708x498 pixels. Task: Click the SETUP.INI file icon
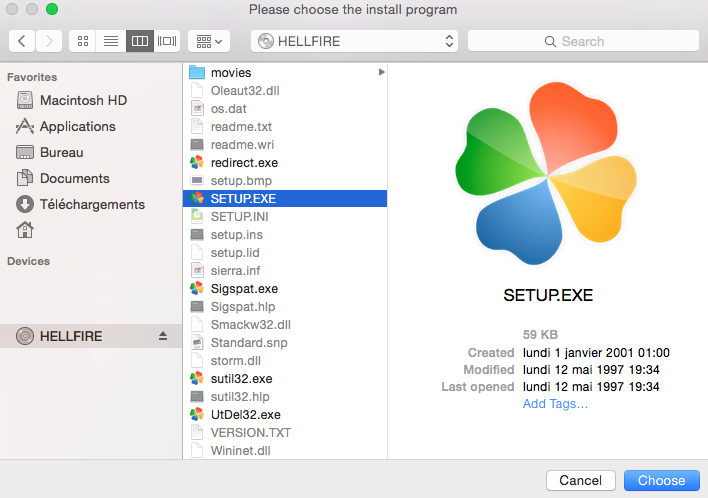pos(197,217)
